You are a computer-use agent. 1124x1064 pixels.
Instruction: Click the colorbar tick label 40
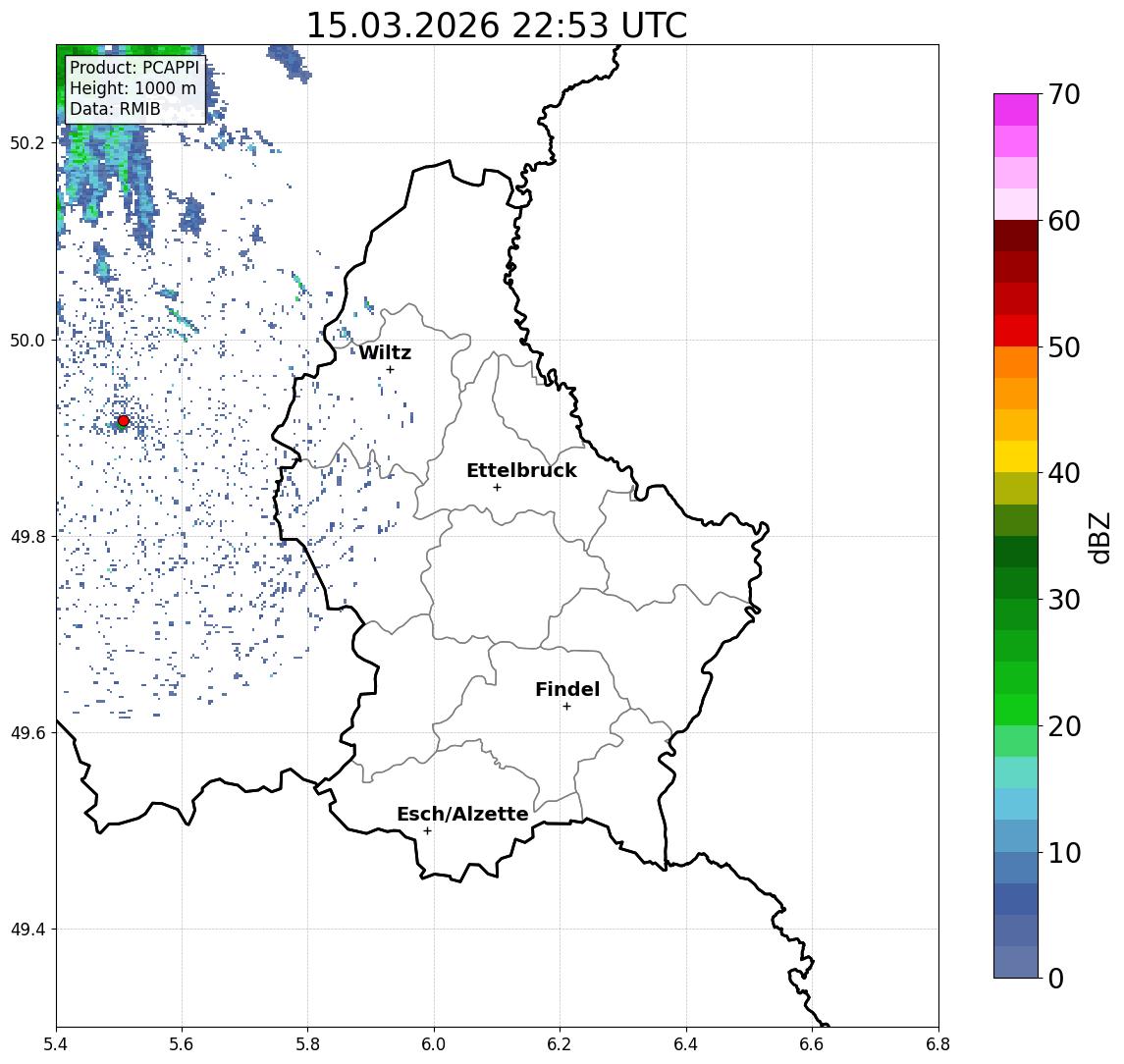(x=1064, y=473)
